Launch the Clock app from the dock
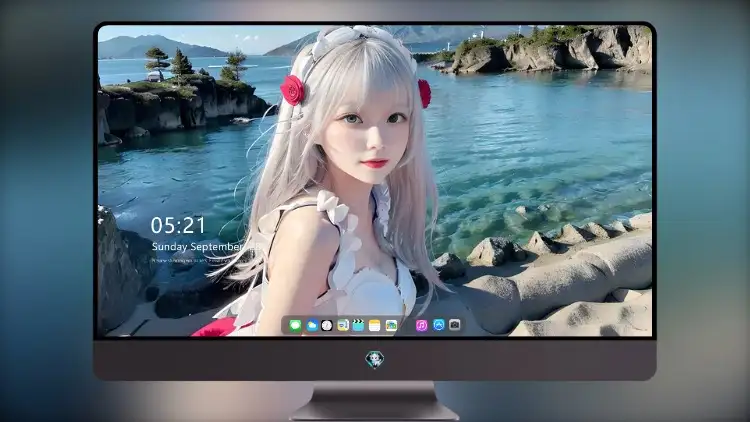750x422 pixels. pyautogui.click(x=327, y=325)
